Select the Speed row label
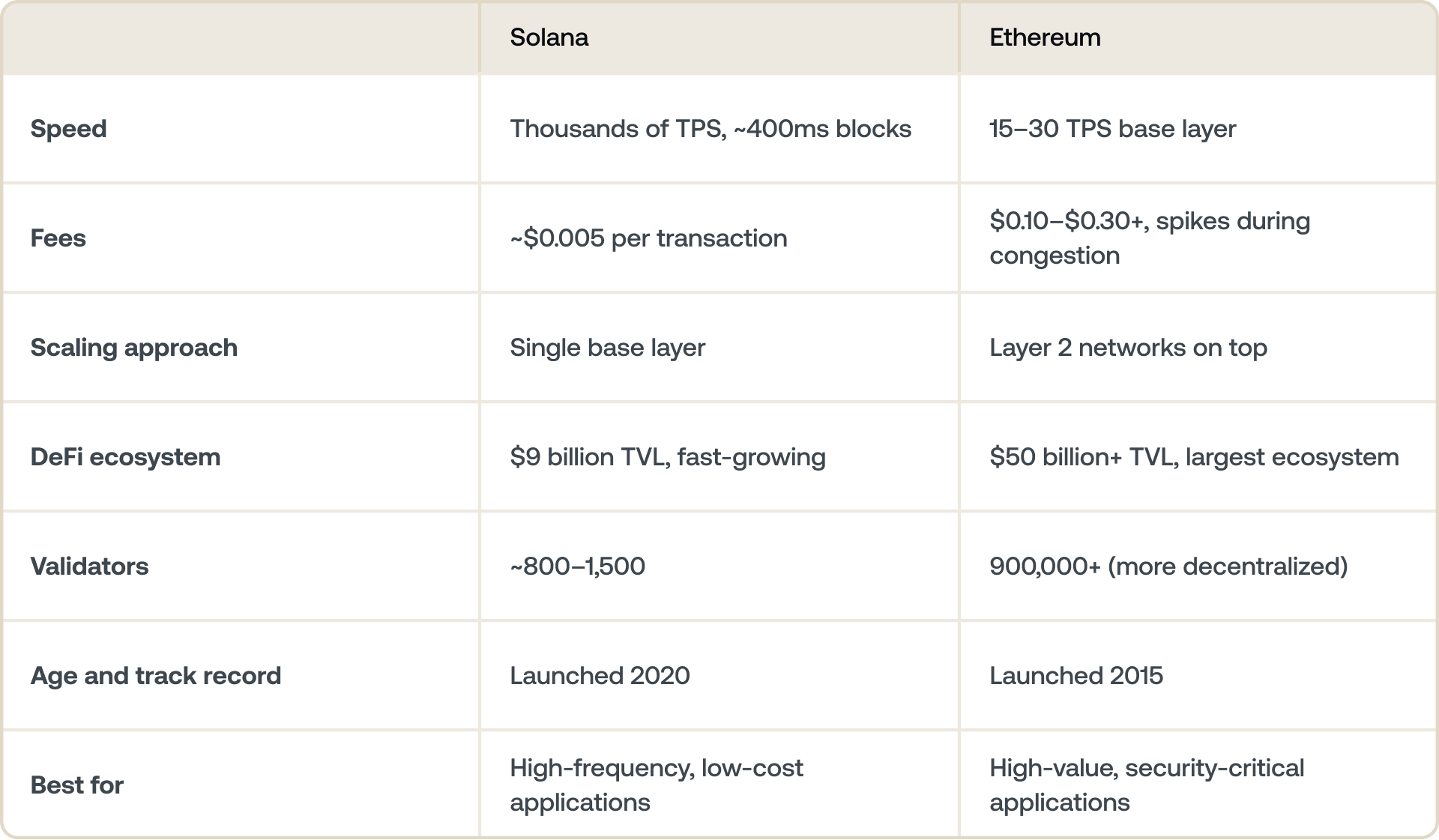 pos(68,129)
